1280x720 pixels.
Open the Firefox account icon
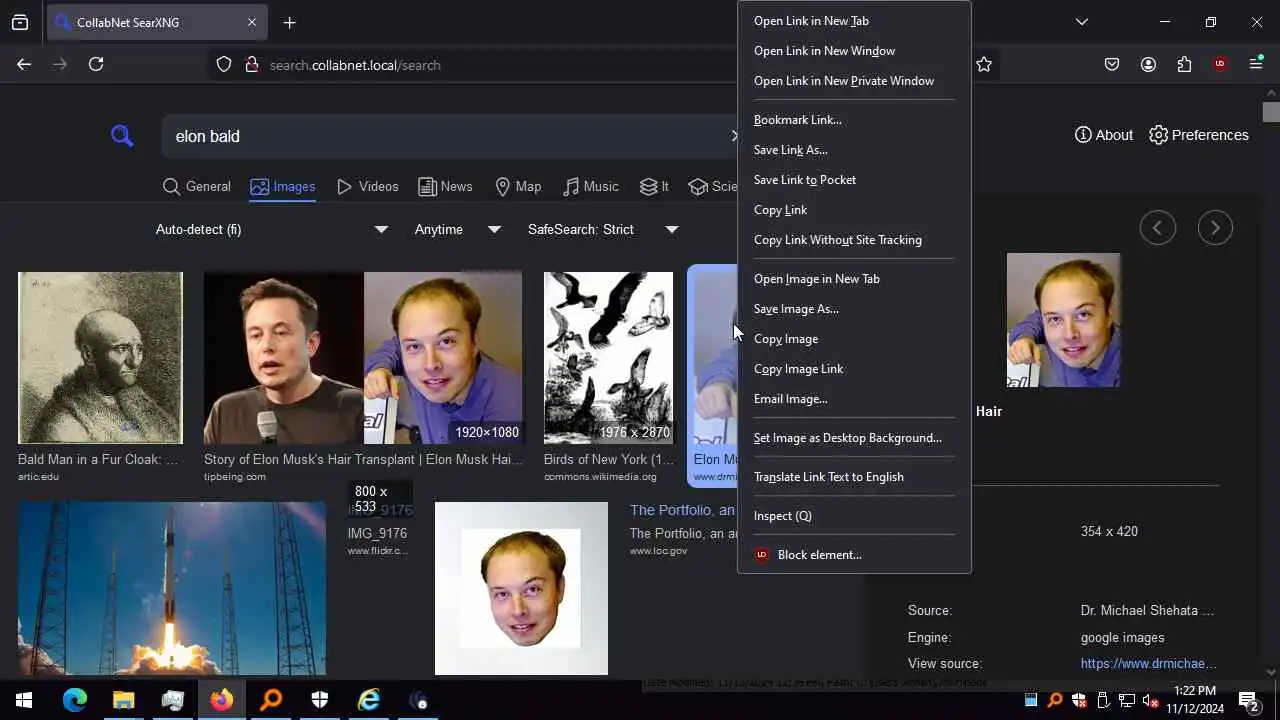(x=1148, y=64)
